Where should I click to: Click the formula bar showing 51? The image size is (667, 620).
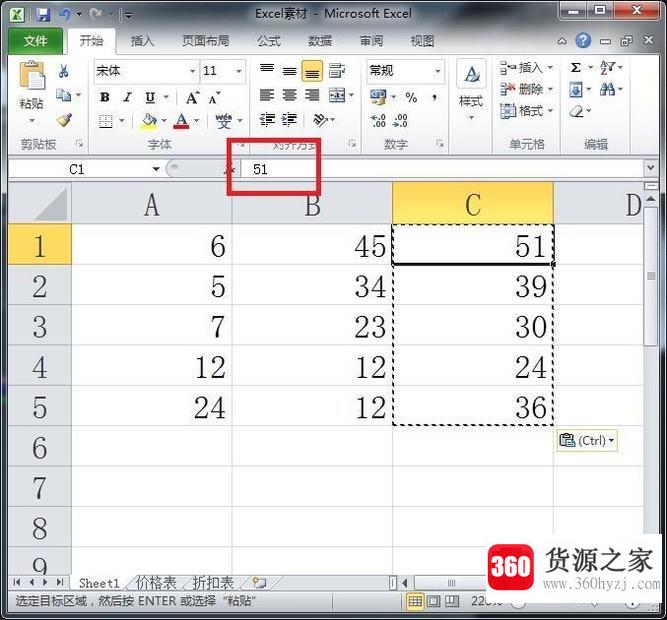coord(442,169)
